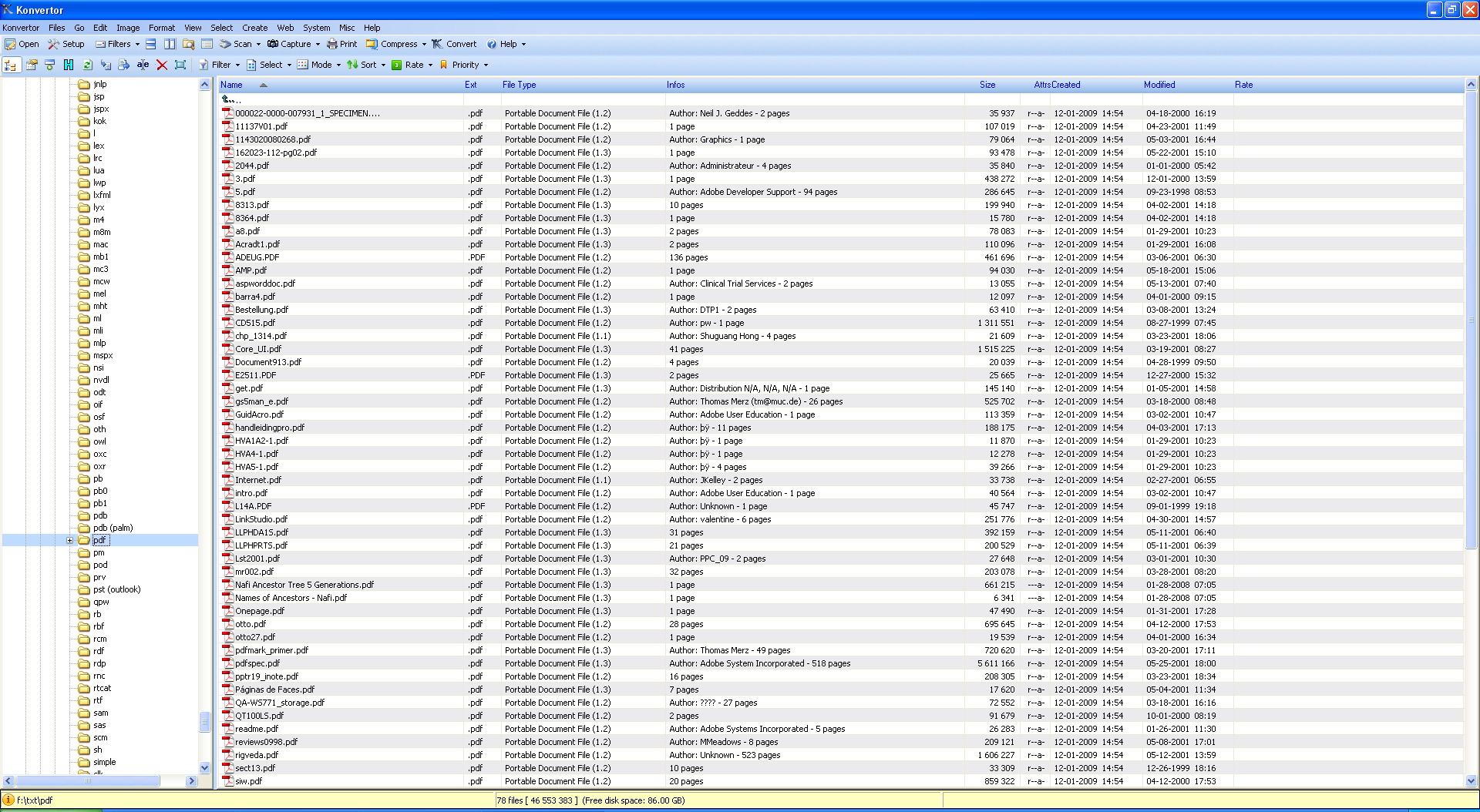Click the red X delete icon
Image resolution: width=1480 pixels, height=812 pixels.
162,65
